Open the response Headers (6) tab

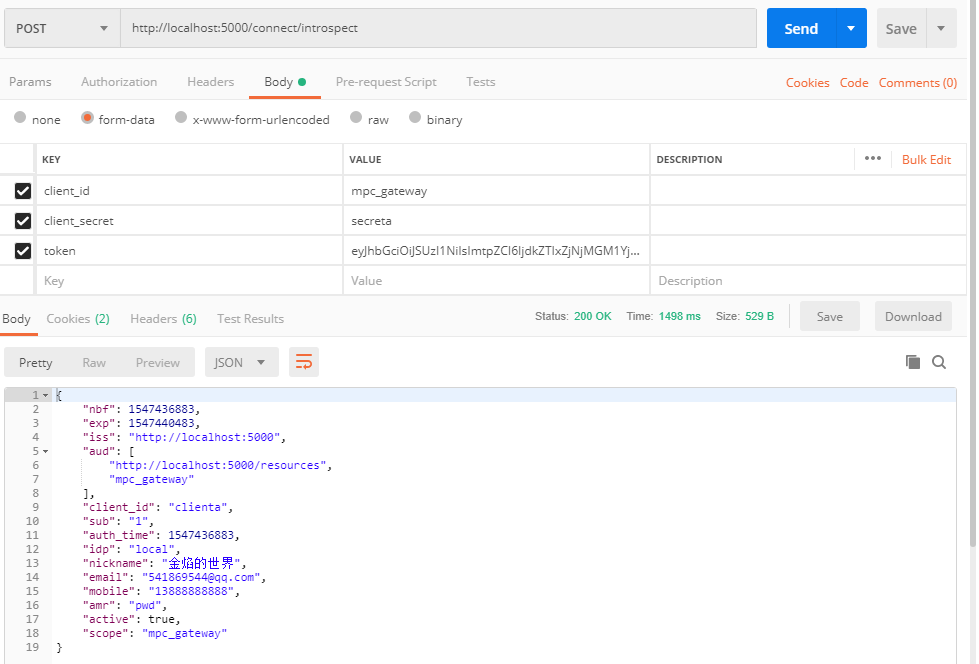click(163, 318)
